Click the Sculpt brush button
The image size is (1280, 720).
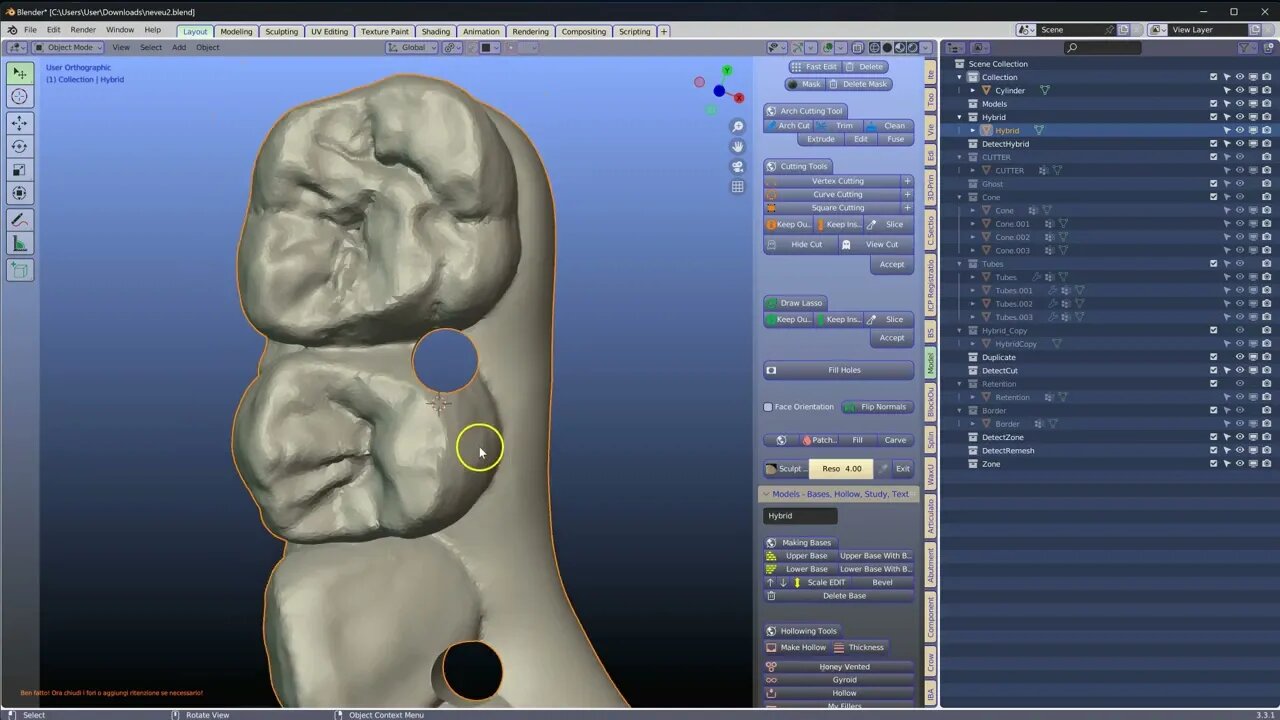(x=785, y=468)
